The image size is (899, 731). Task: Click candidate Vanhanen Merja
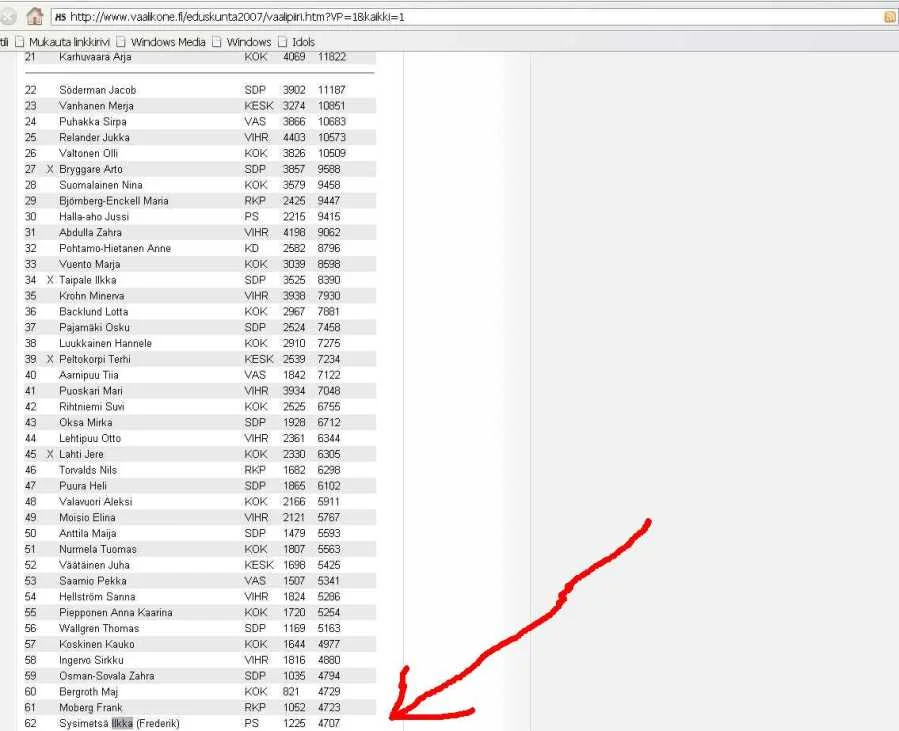pos(96,106)
